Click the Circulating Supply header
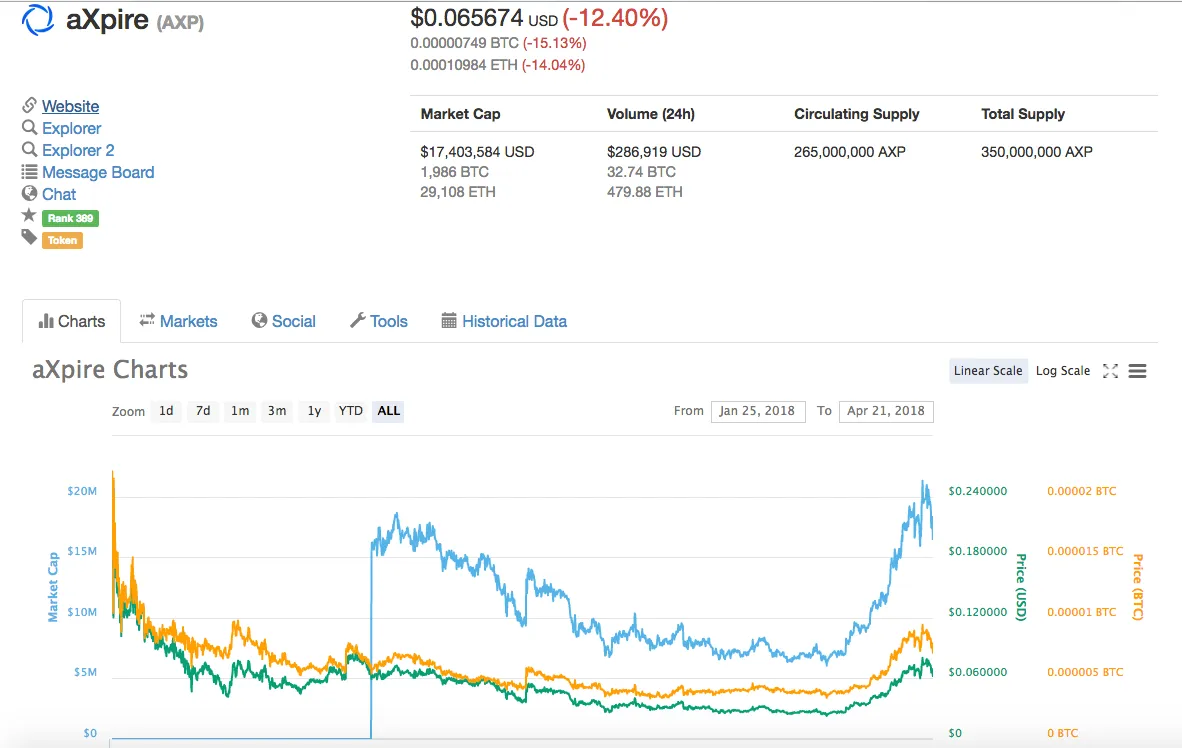 click(856, 114)
